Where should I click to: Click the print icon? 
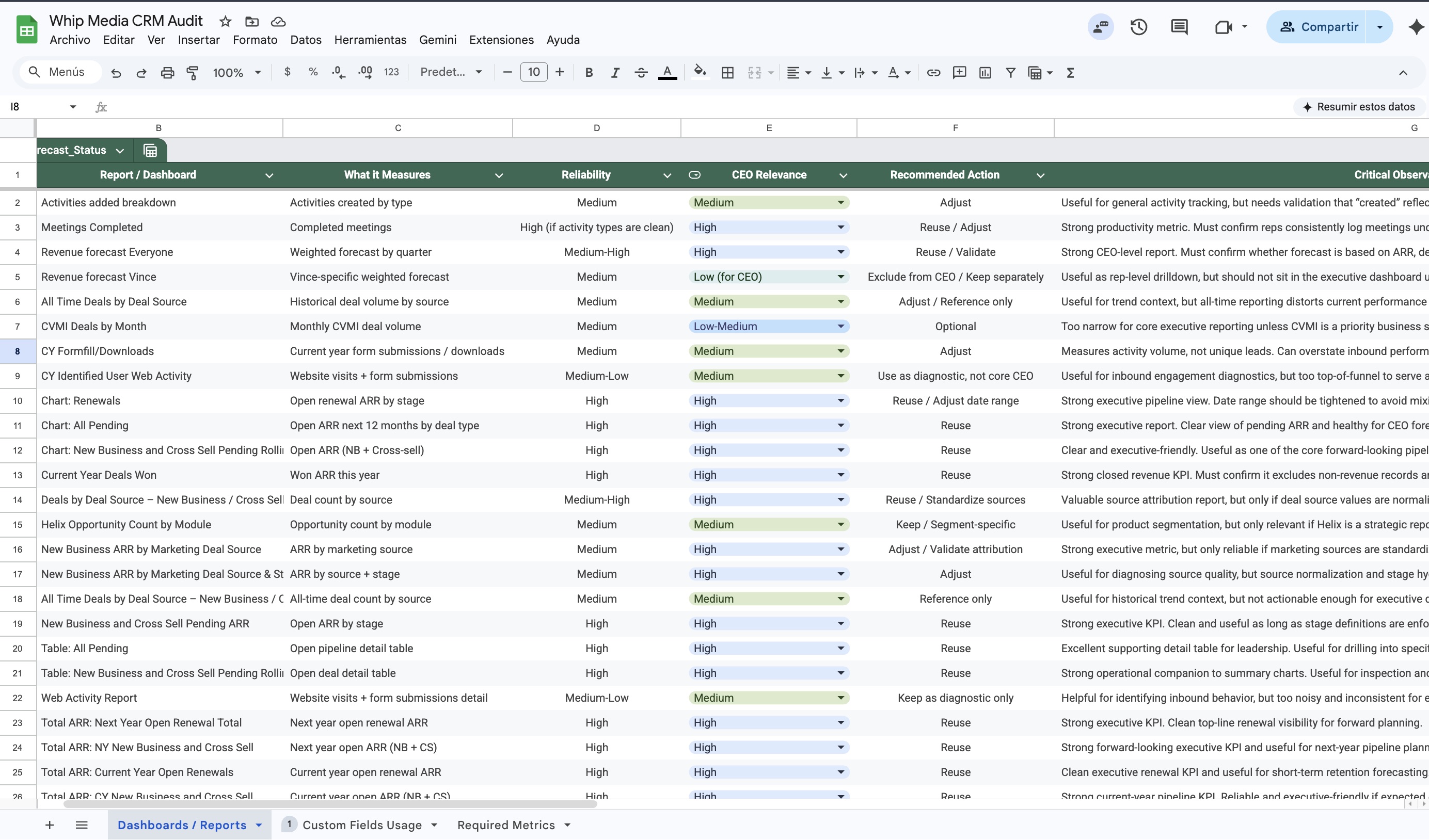(167, 73)
